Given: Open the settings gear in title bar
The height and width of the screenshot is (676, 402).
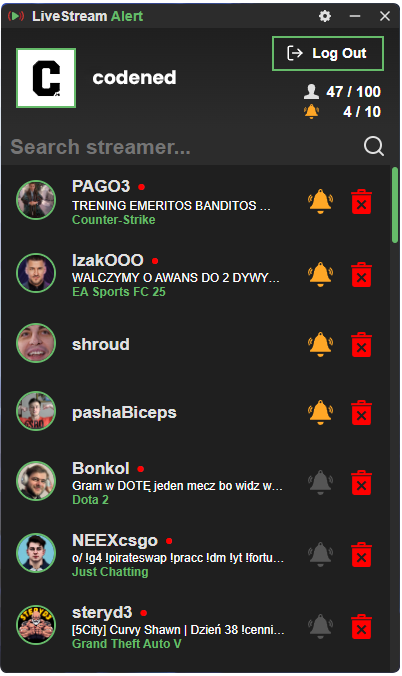Looking at the screenshot, I should pos(324,16).
